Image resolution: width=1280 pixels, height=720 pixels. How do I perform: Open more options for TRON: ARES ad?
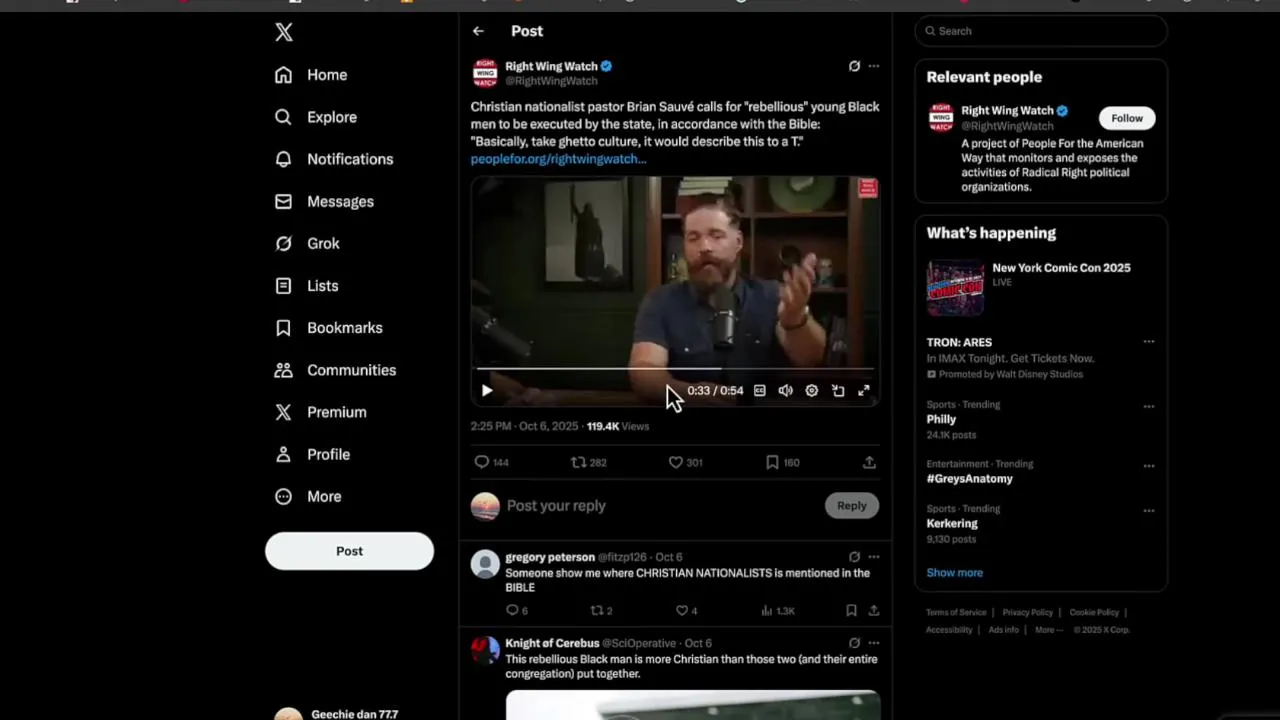tap(1149, 342)
